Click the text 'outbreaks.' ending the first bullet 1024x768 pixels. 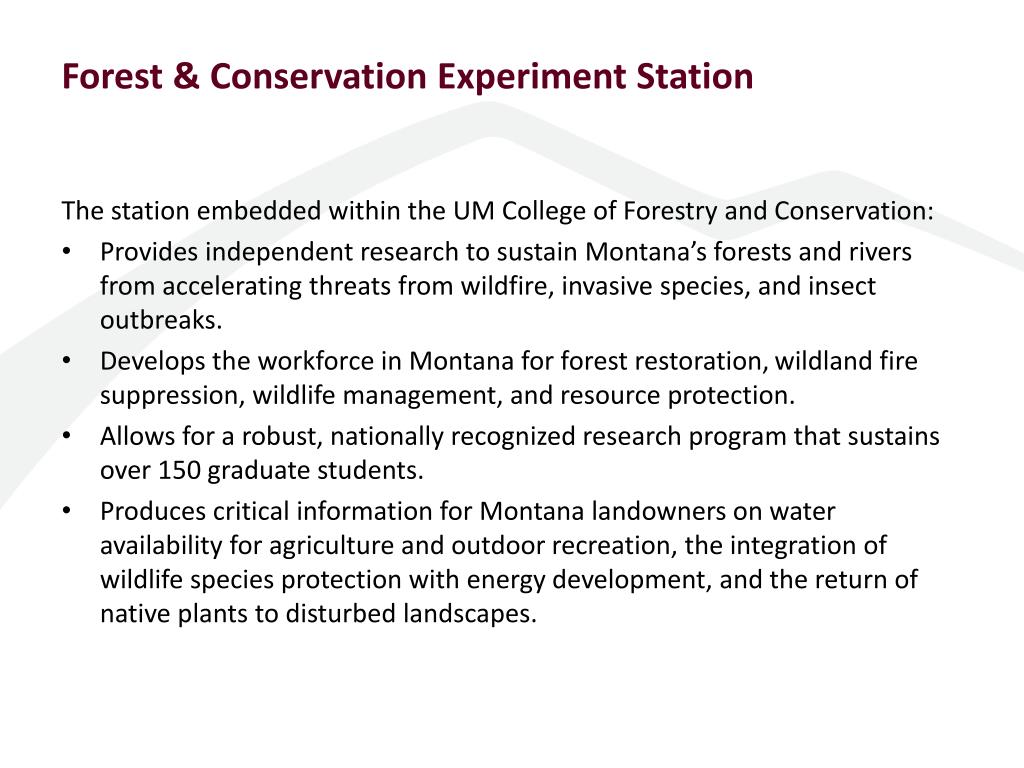[x=161, y=321]
